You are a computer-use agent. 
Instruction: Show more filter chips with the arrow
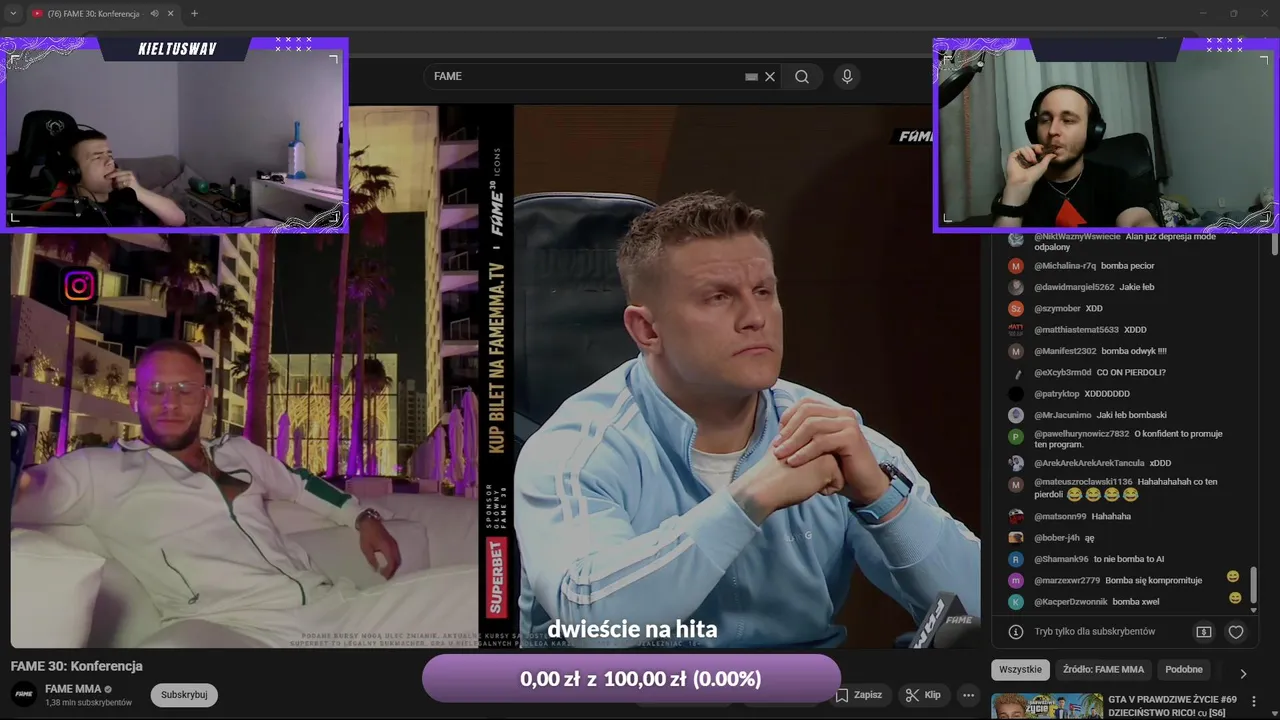1243,673
